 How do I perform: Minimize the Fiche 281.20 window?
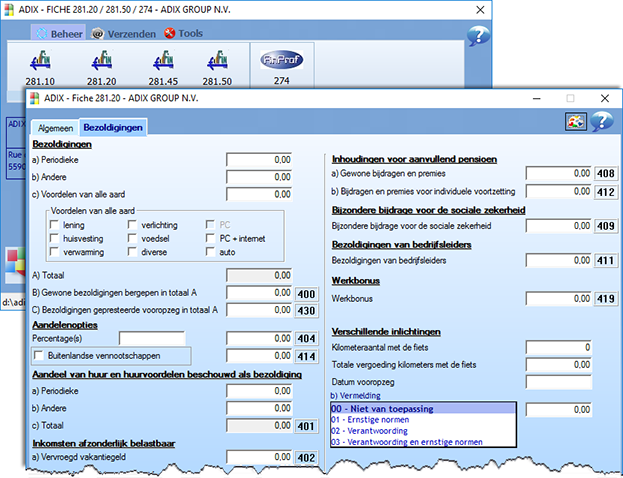tap(537, 98)
